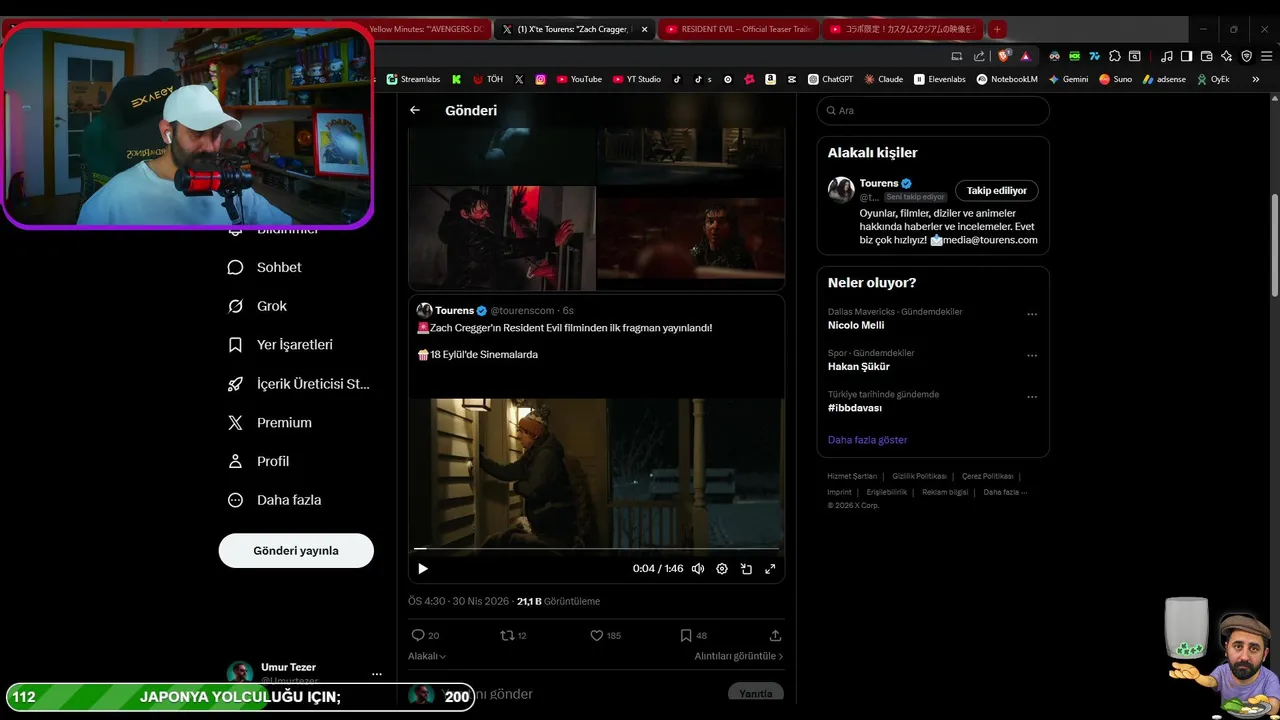1280x720 pixels.
Task: Play the Resident Evil trailer video
Action: (423, 569)
